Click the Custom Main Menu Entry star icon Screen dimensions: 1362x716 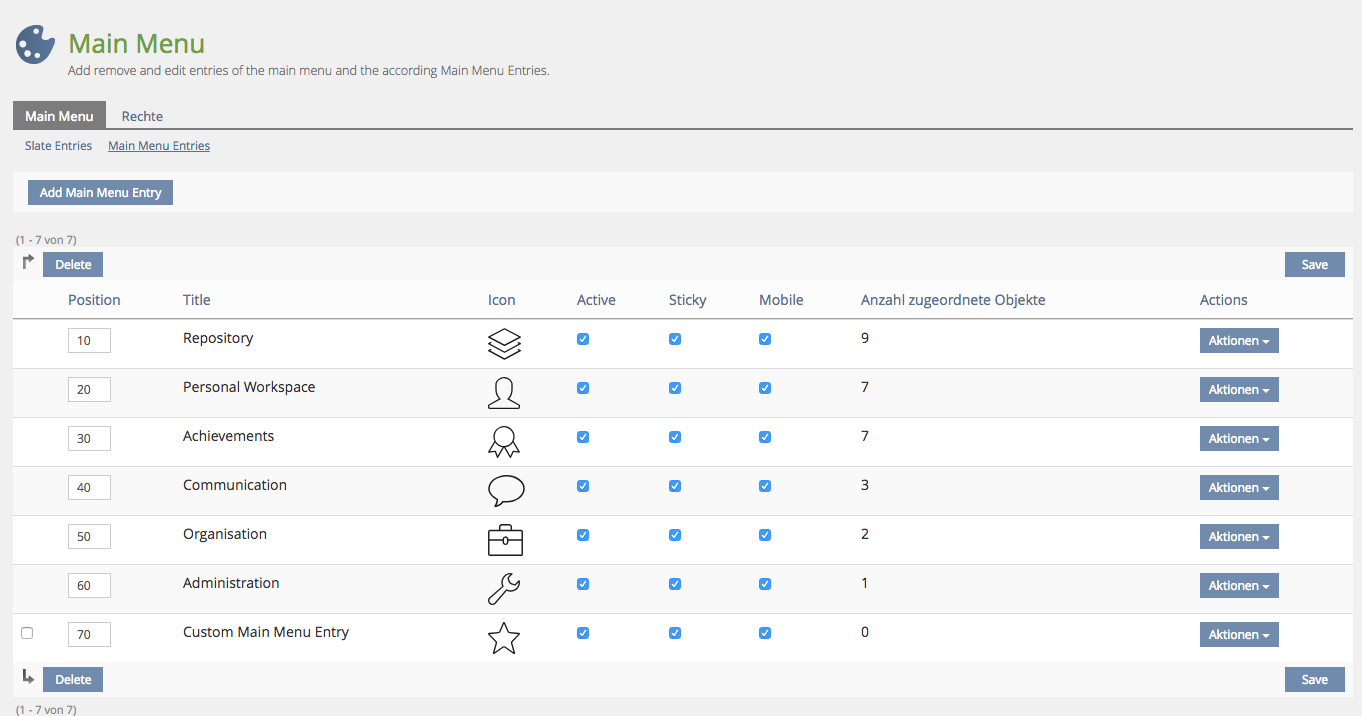[x=504, y=638]
